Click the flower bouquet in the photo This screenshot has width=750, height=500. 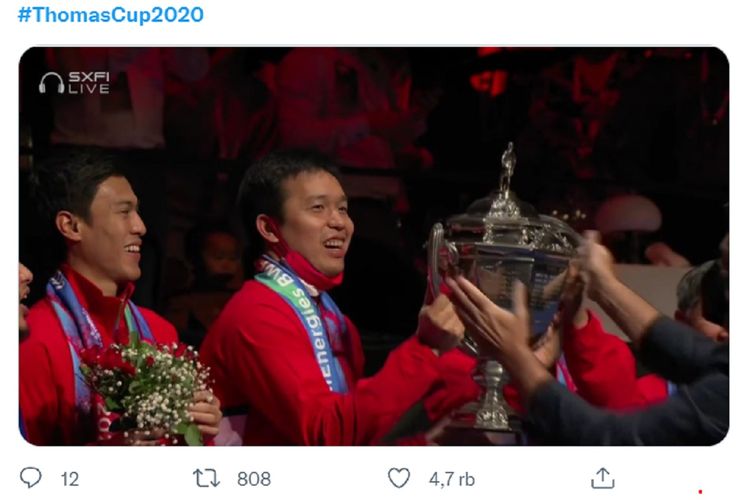click(x=145, y=388)
